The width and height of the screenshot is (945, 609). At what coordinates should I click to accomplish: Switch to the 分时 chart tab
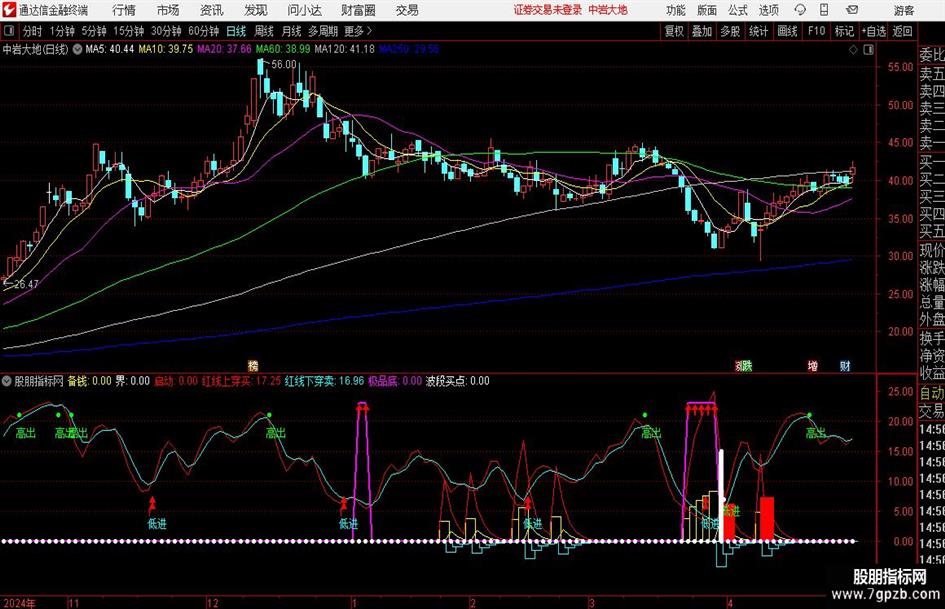32,31
